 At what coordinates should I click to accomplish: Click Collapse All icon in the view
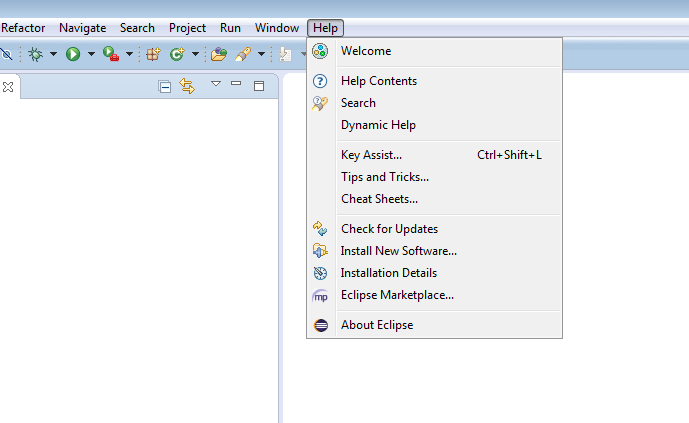coord(165,87)
